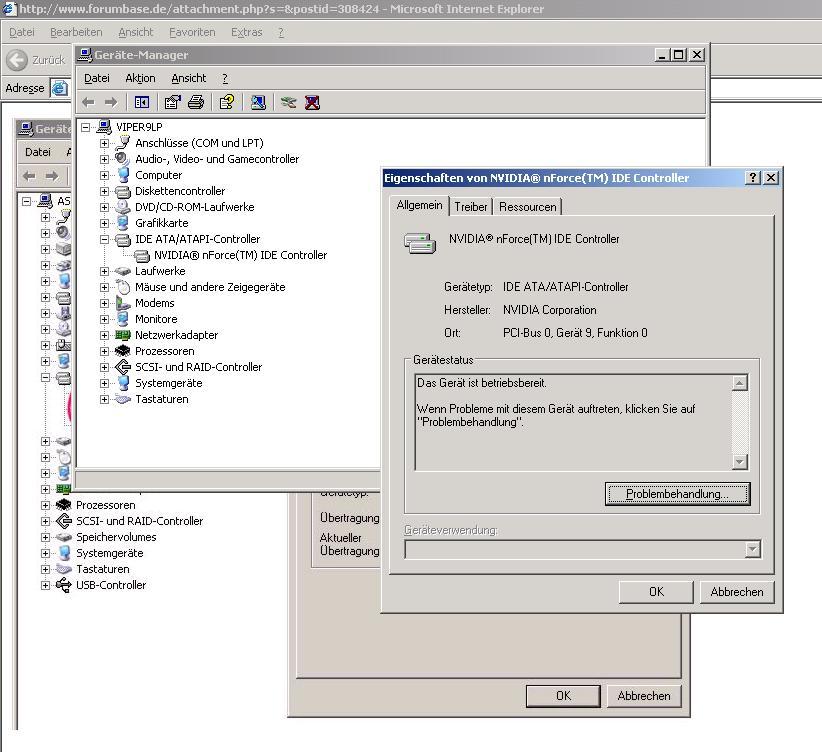Expand the Grafikkarte node
This screenshot has width=822, height=752.
[x=104, y=223]
